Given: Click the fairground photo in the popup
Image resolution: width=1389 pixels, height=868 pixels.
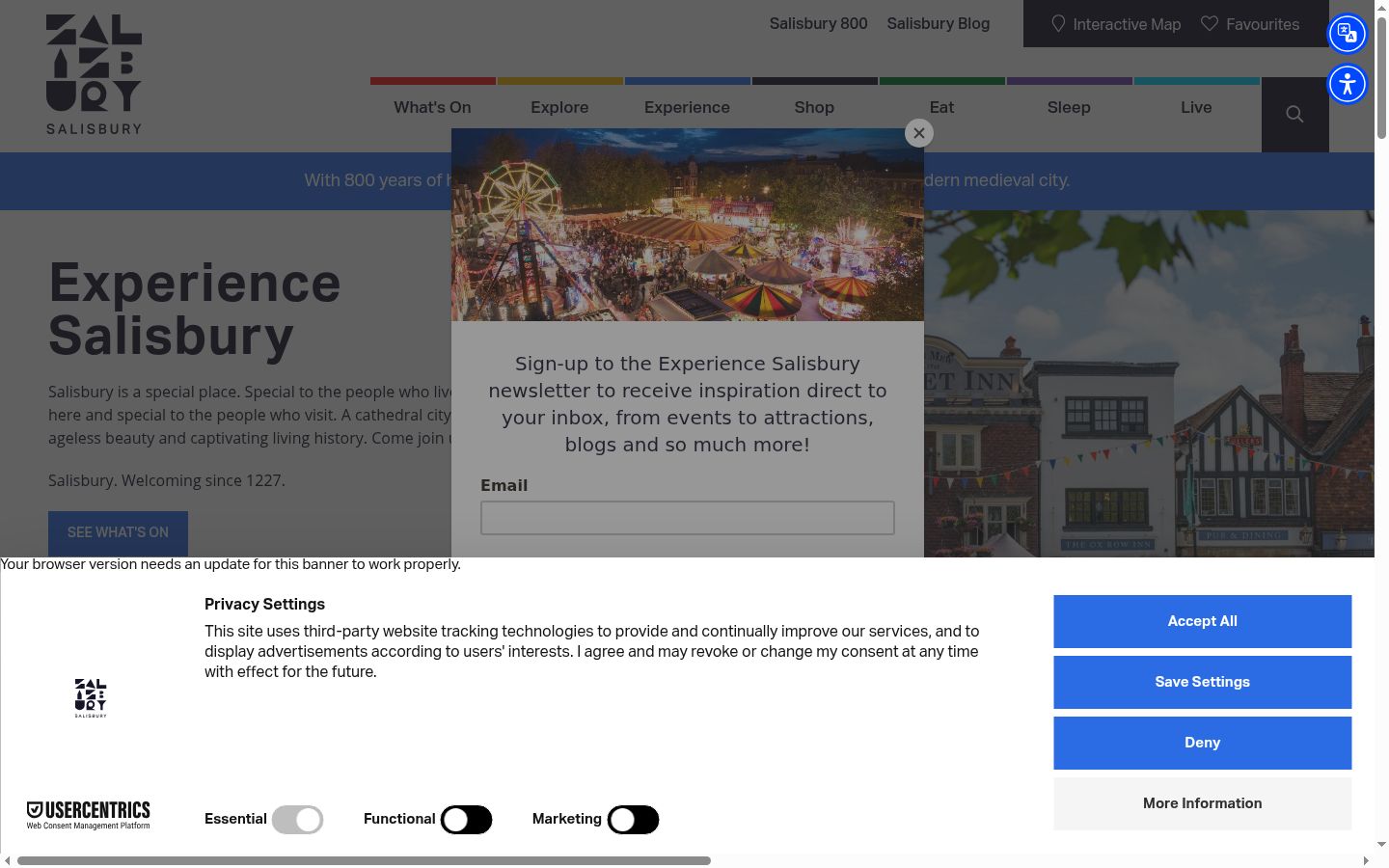Looking at the screenshot, I should pos(688,225).
